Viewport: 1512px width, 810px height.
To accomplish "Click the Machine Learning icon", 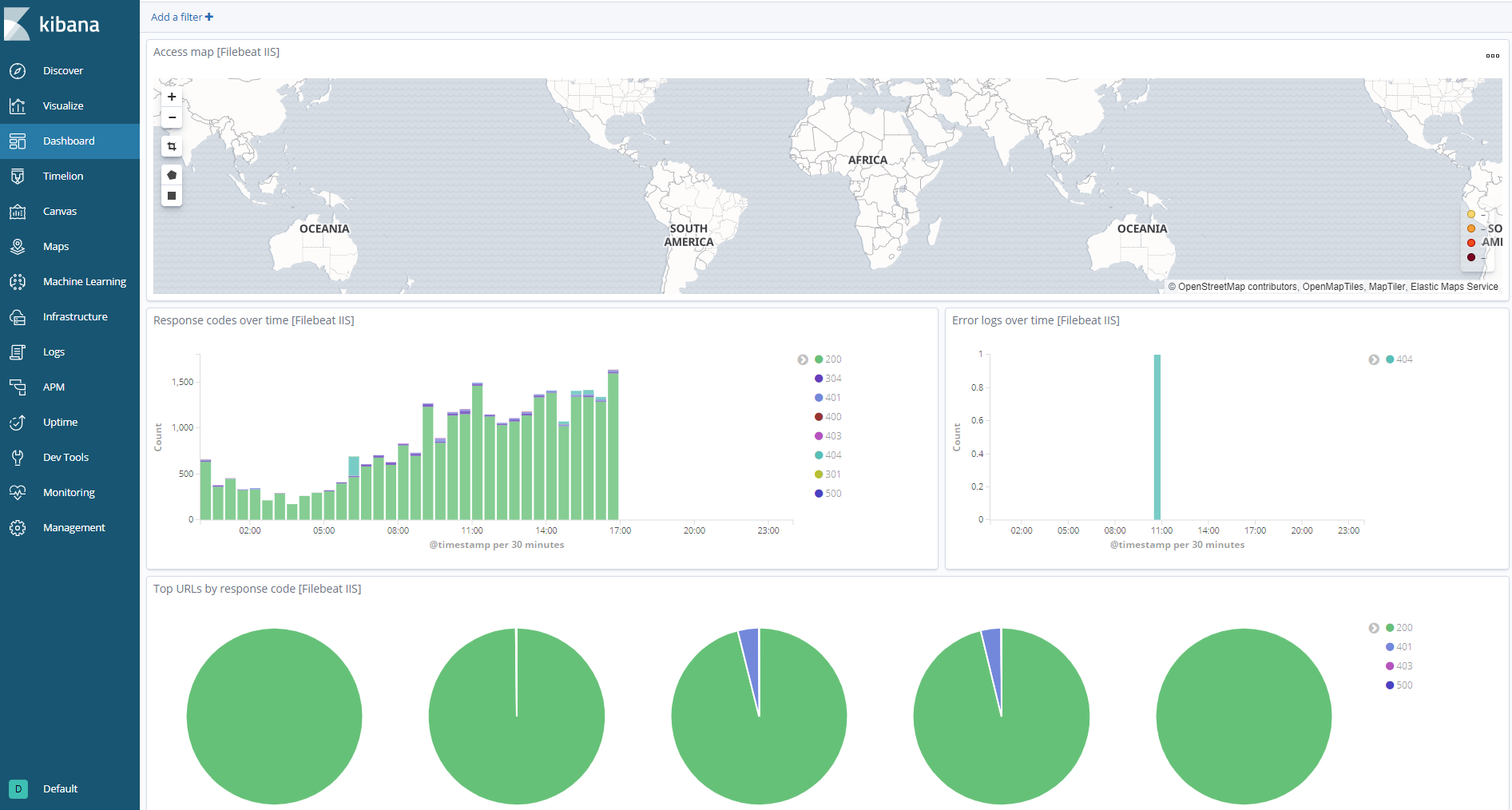I will click(18, 282).
